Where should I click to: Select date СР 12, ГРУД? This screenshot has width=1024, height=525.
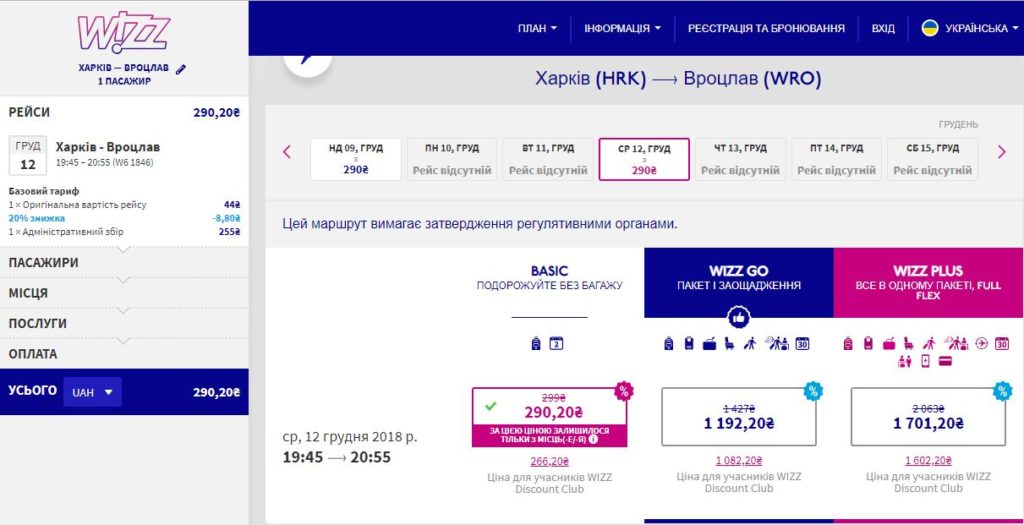(x=644, y=159)
